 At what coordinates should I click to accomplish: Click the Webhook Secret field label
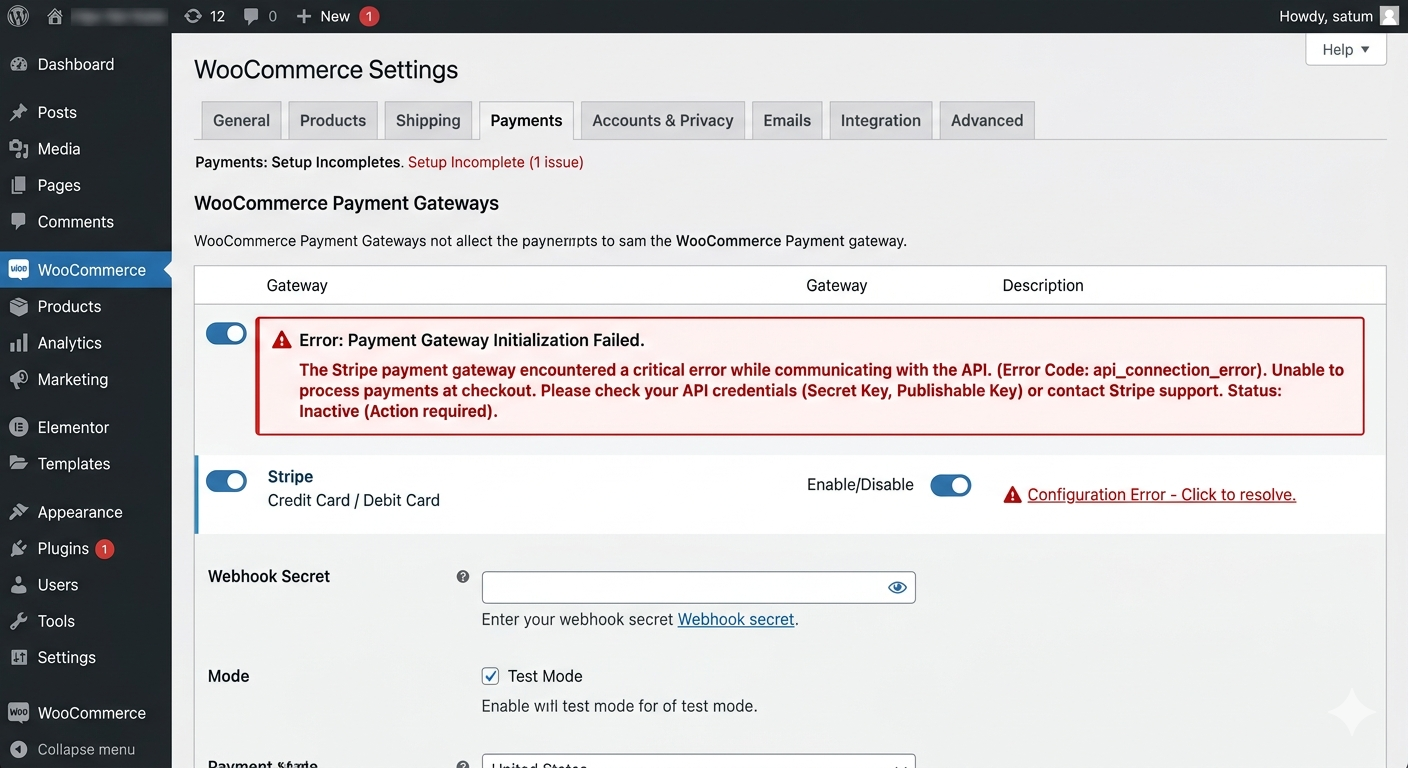point(269,577)
